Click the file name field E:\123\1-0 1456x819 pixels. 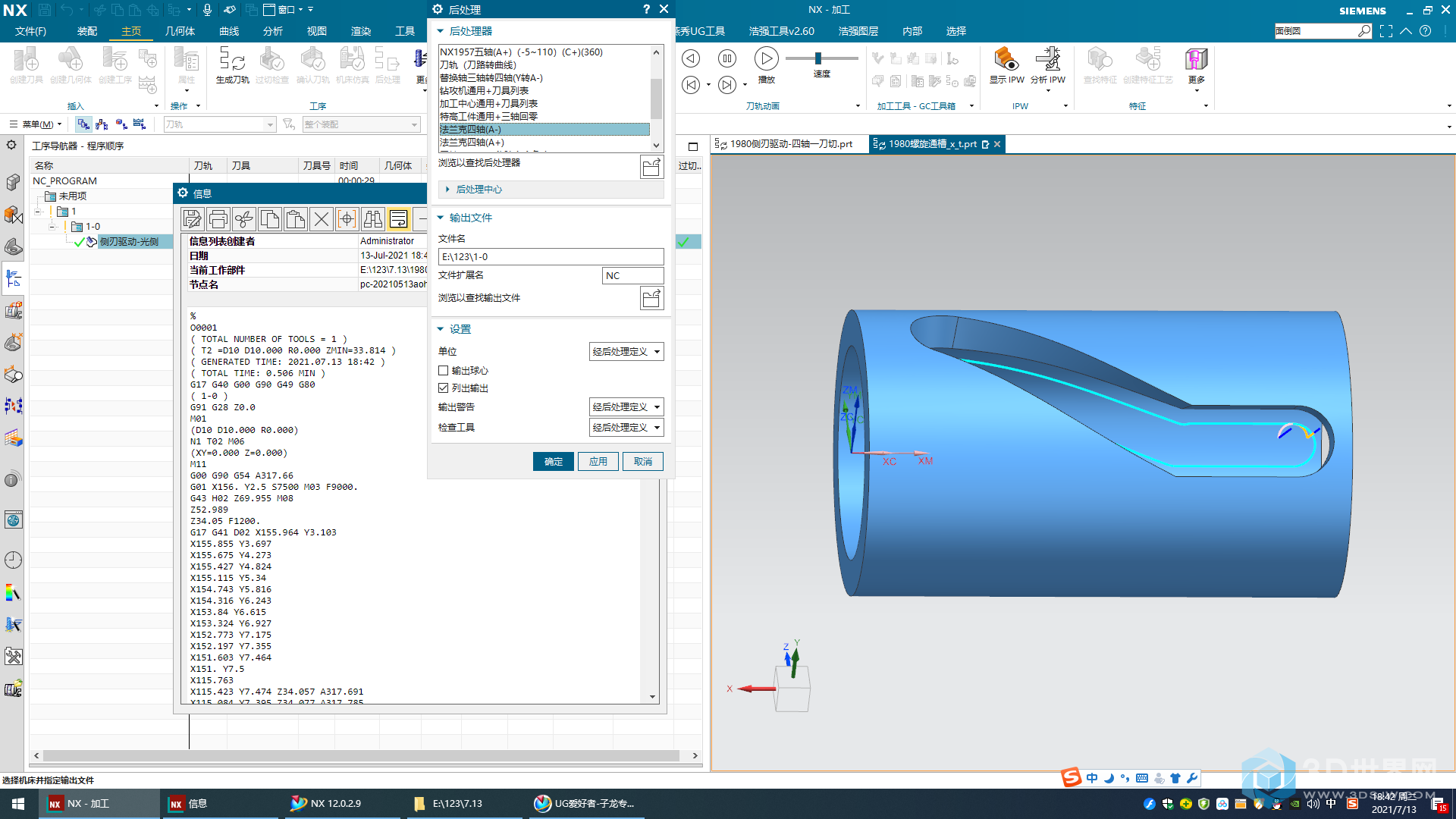pyautogui.click(x=551, y=257)
